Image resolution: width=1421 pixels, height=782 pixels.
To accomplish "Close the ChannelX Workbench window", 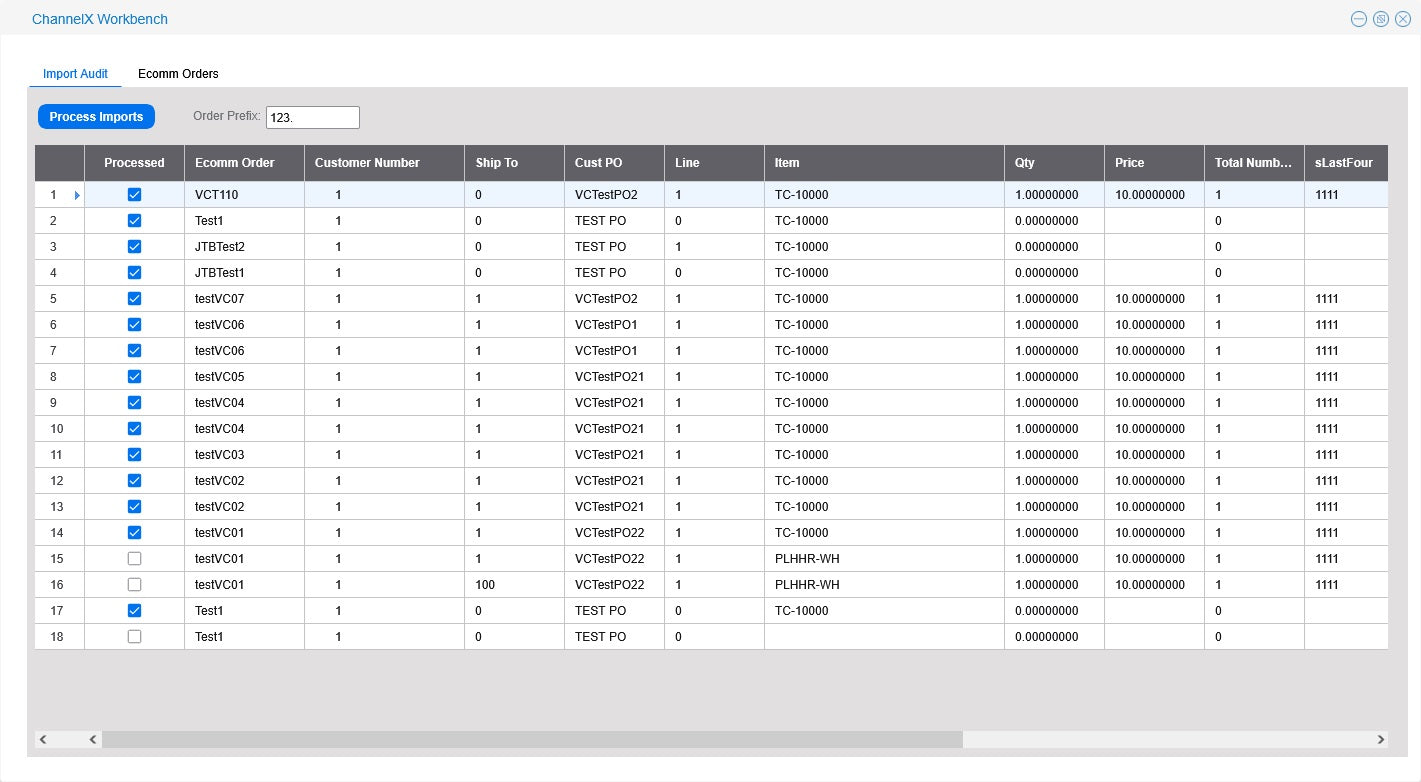I will point(1403,19).
